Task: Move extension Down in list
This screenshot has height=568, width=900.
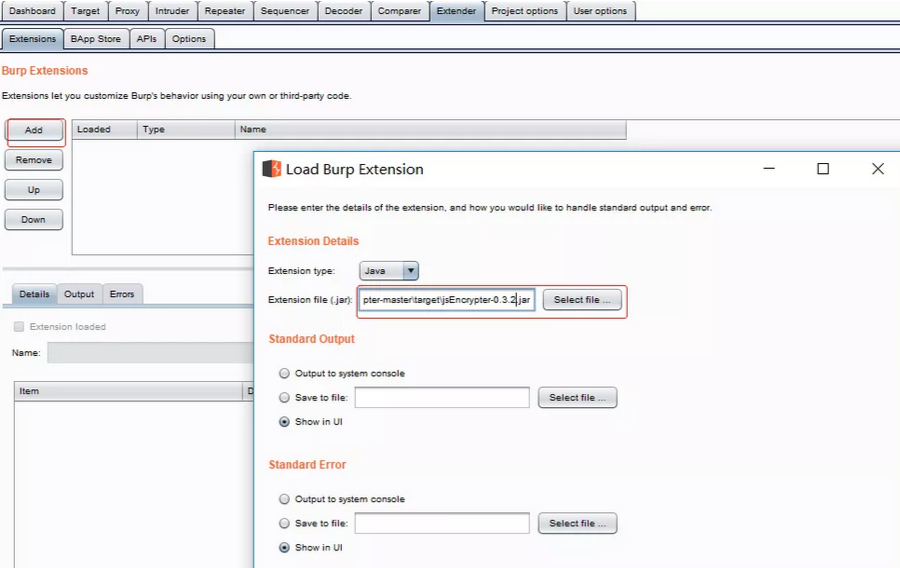Action: click(34, 220)
